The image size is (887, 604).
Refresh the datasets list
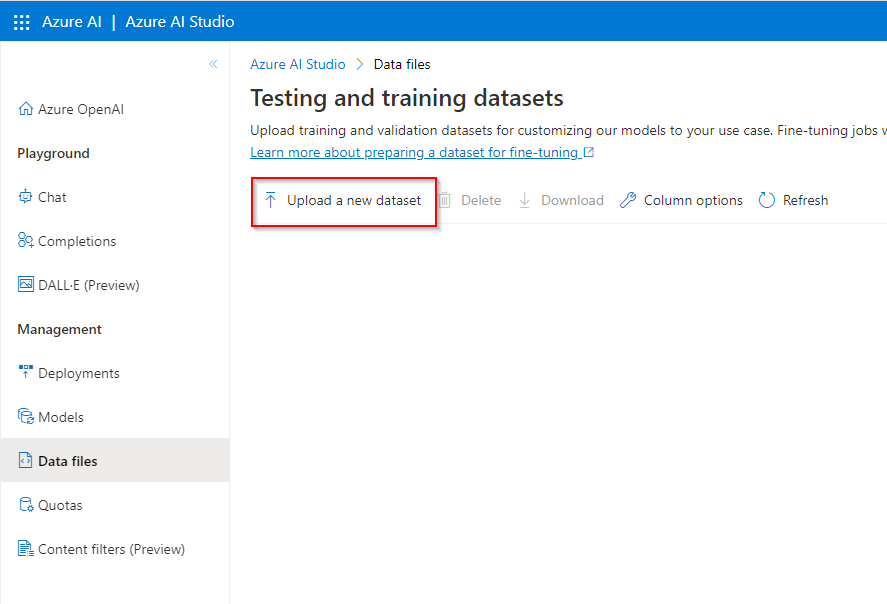(793, 200)
